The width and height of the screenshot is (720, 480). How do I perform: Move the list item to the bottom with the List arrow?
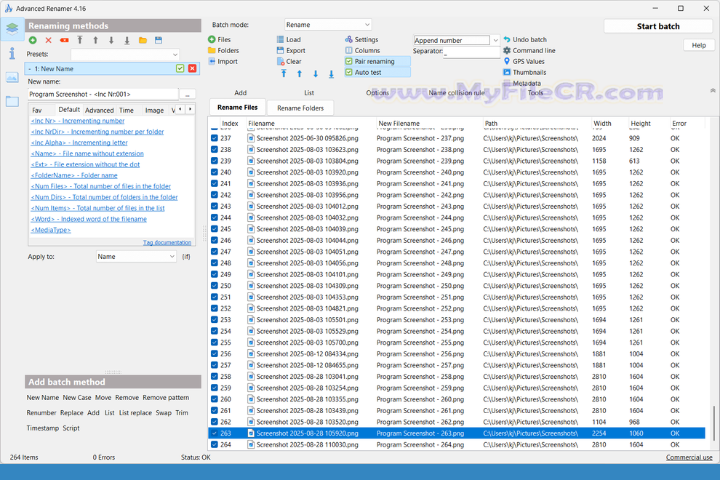(331, 74)
